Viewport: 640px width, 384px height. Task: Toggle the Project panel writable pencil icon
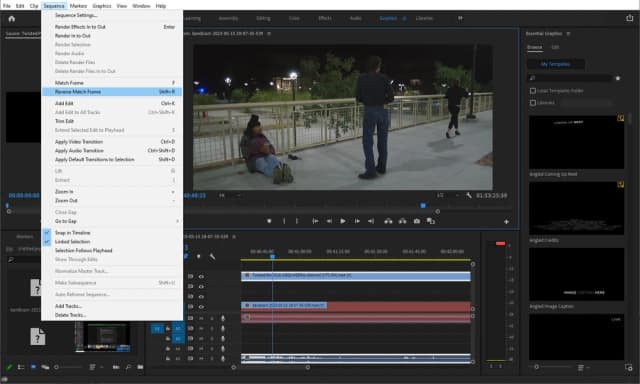9,367
